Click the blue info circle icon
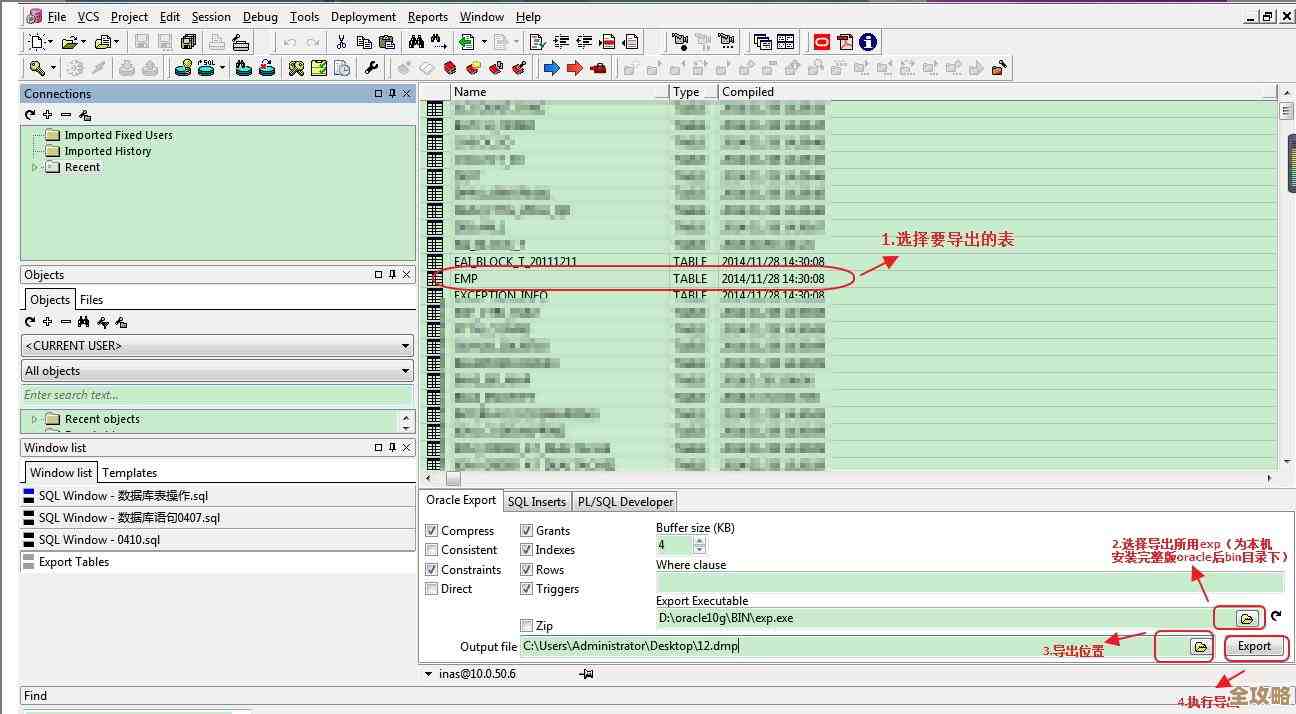Viewport: 1296px width, 714px height. pos(868,42)
